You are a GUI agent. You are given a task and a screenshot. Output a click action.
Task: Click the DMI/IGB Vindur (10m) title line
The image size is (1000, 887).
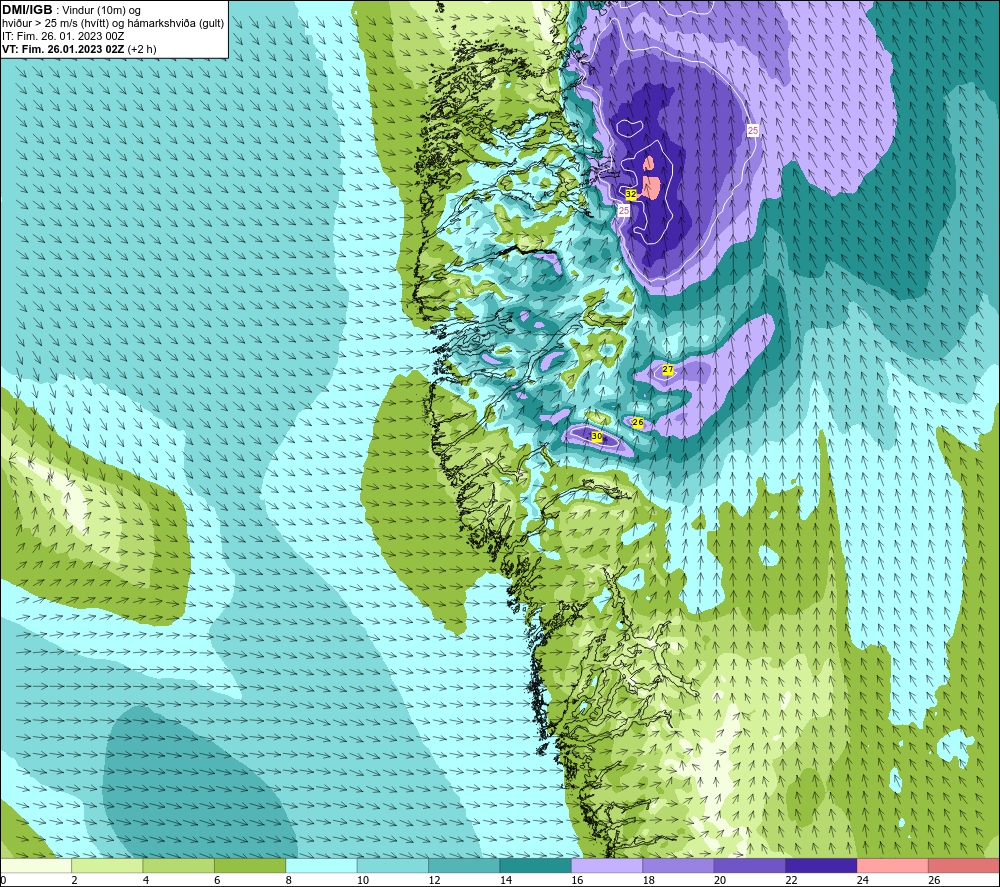(x=72, y=10)
